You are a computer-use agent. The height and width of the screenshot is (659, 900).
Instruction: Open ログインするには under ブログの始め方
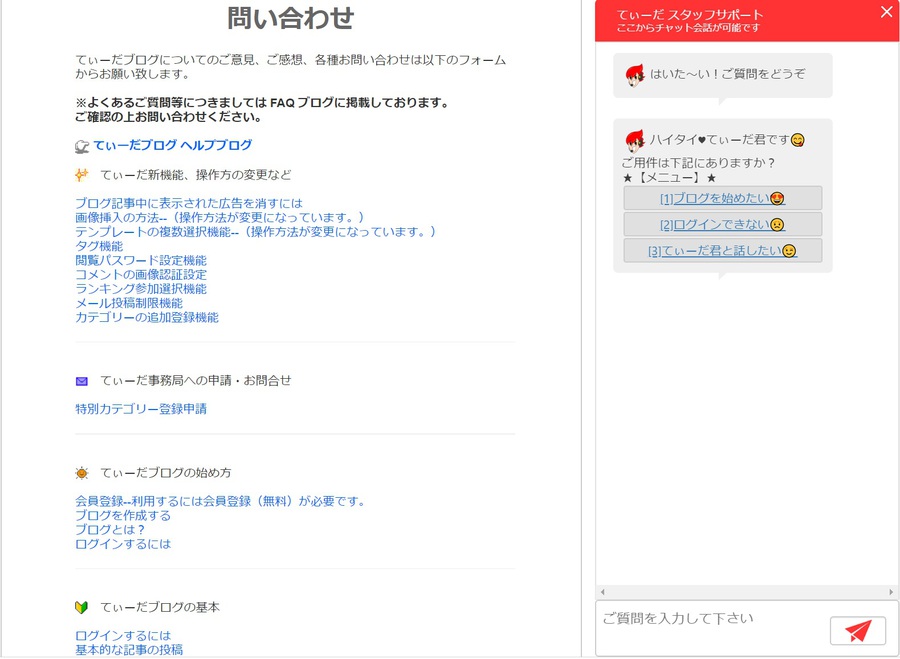123,544
